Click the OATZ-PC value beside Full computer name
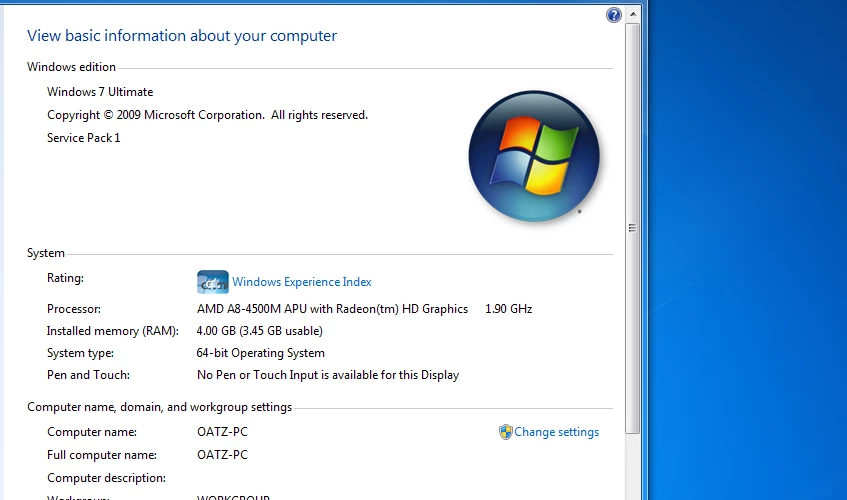This screenshot has width=847, height=500. click(x=222, y=455)
